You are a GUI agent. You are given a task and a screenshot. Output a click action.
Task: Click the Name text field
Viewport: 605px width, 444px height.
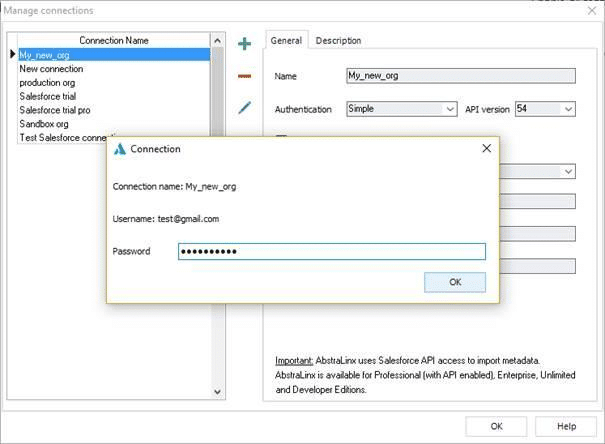tap(460, 75)
